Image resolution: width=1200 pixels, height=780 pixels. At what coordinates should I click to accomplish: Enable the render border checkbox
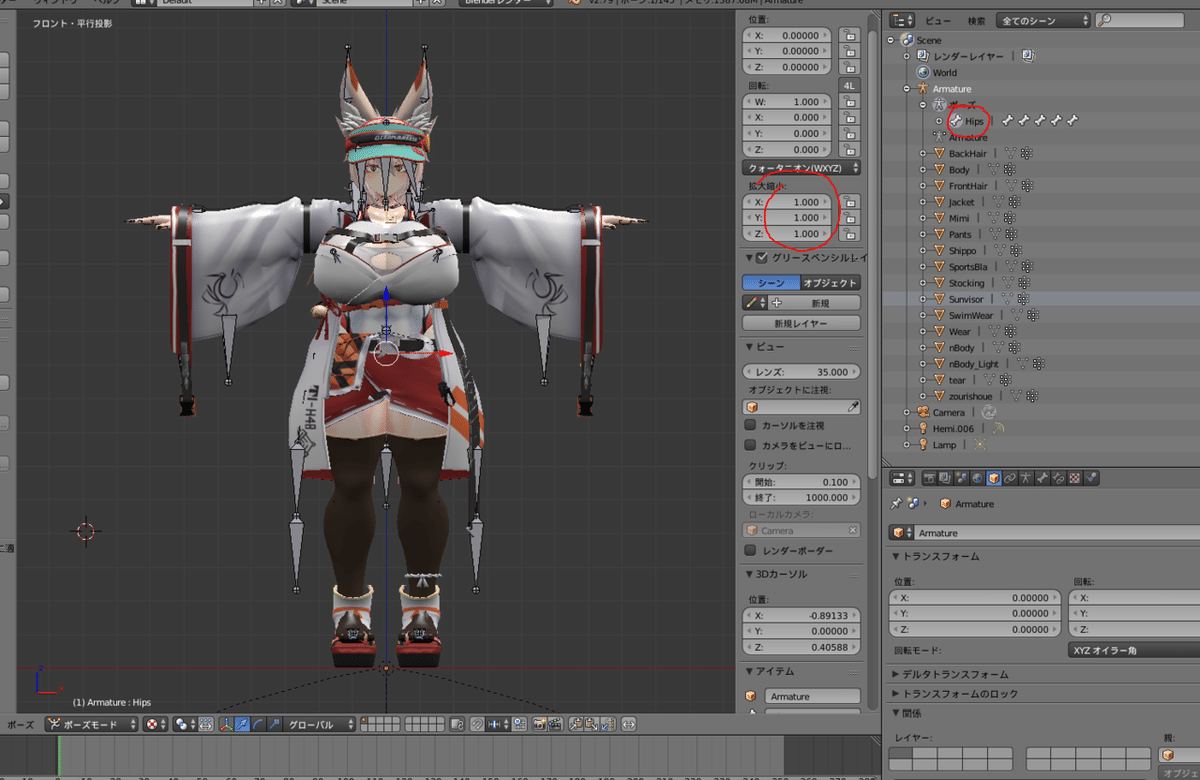coord(750,551)
